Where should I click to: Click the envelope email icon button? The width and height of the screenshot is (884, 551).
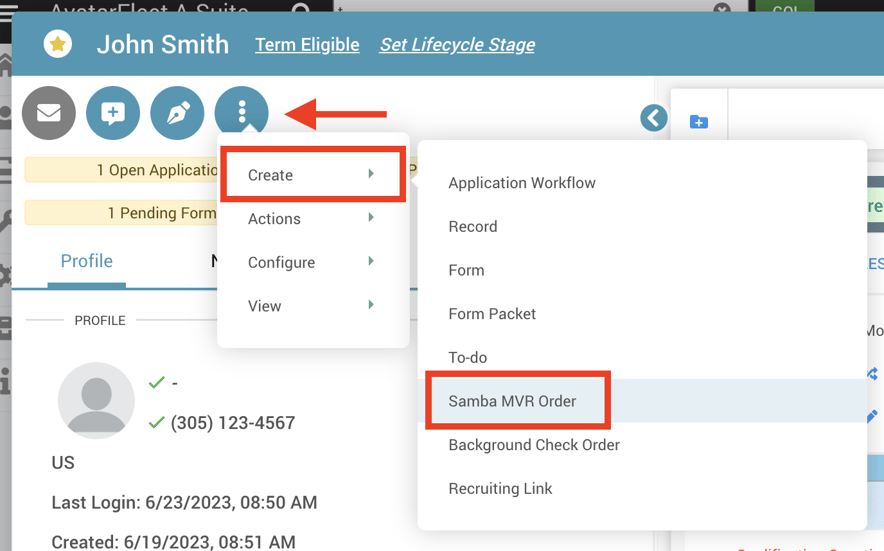[x=49, y=113]
